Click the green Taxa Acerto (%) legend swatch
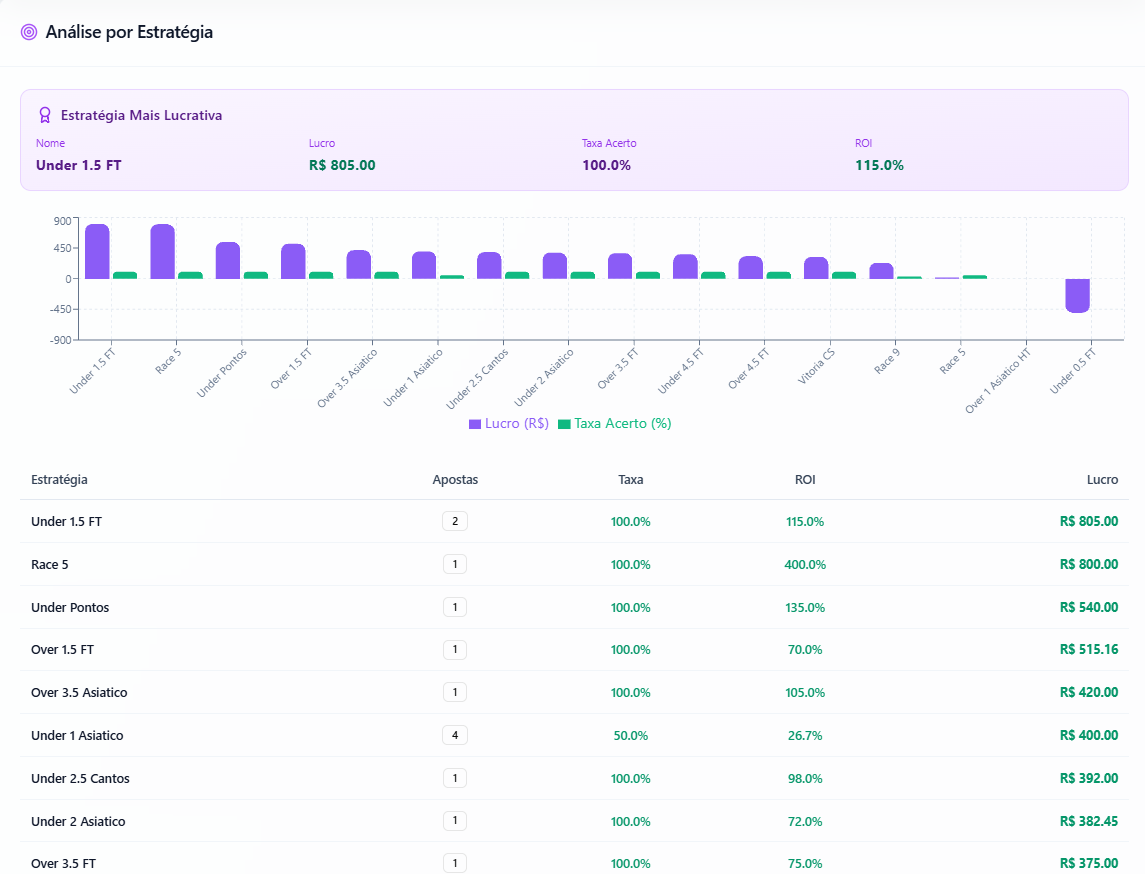 564,424
